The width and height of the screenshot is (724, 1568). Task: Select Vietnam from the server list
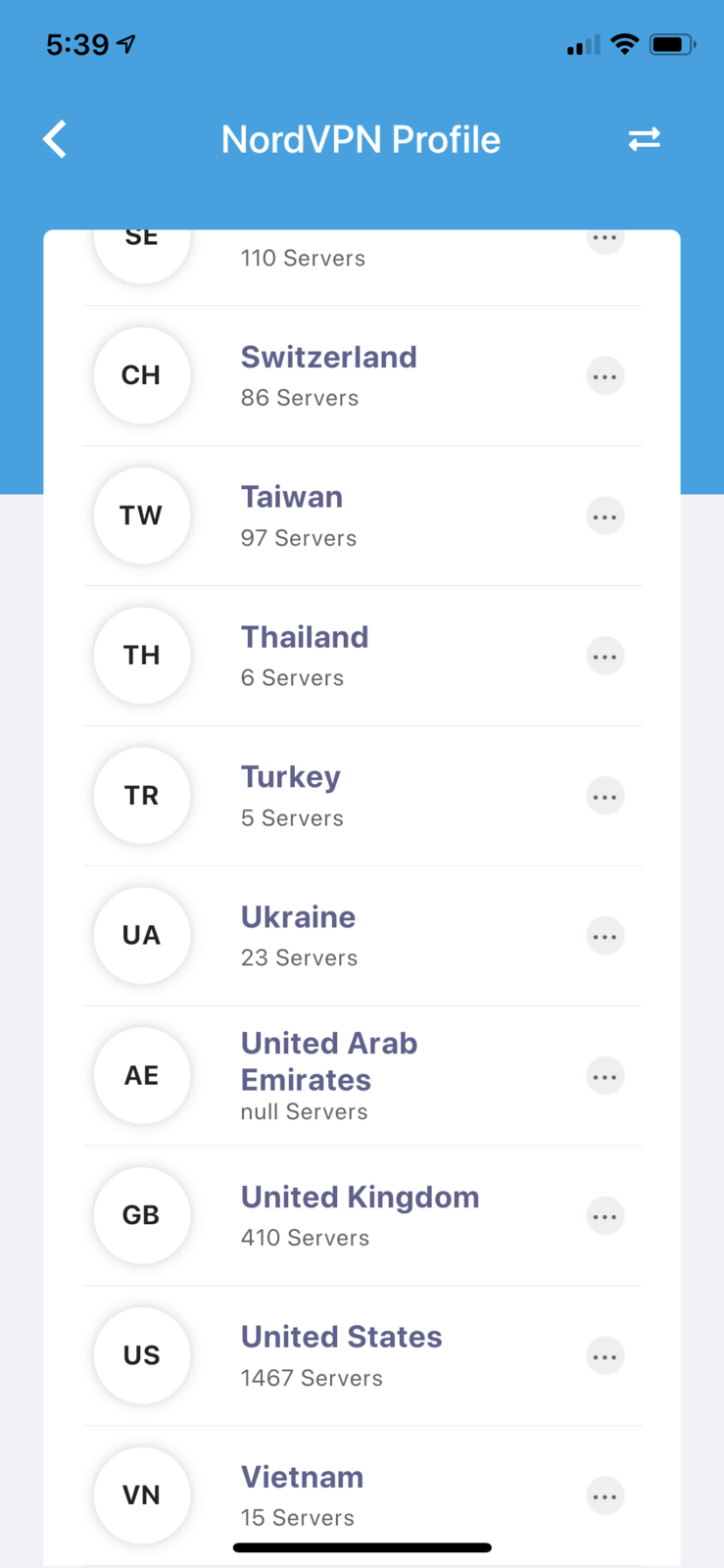(x=302, y=1478)
